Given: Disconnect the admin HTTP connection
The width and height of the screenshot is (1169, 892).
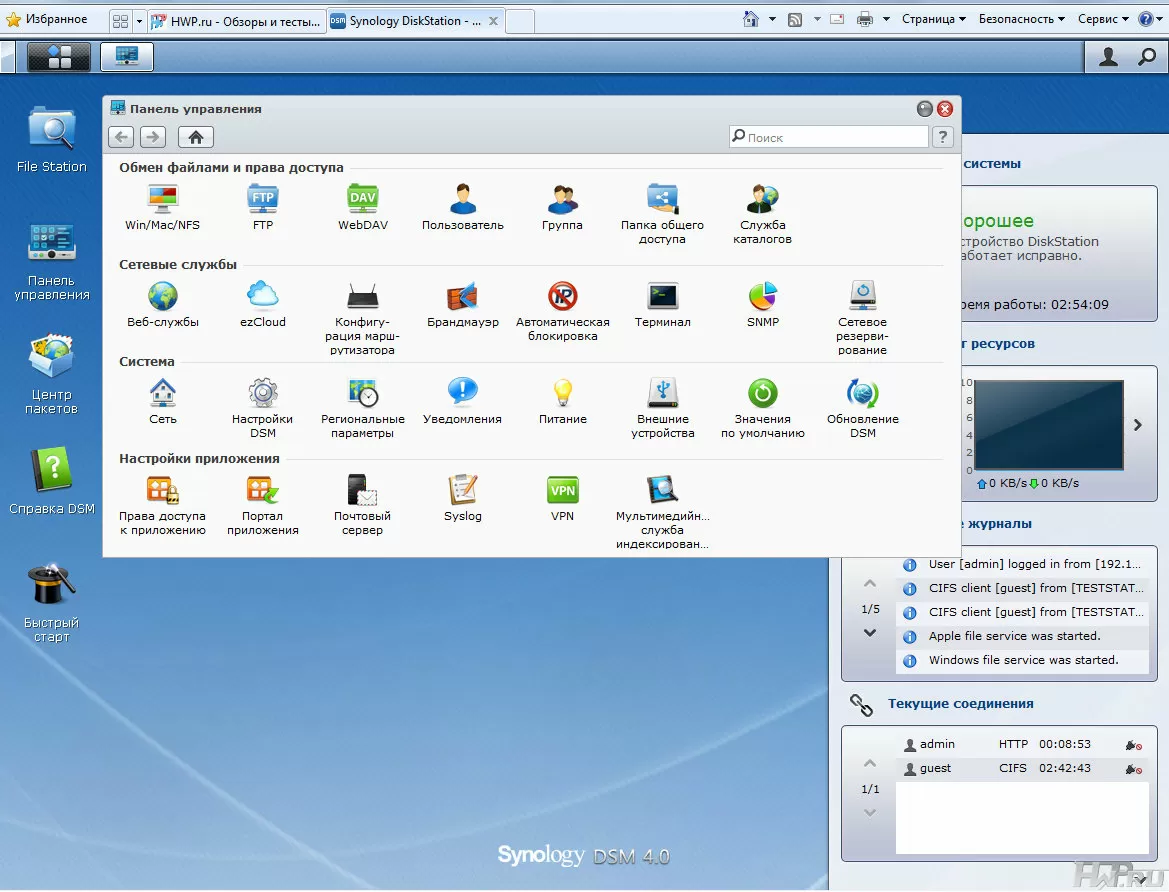Looking at the screenshot, I should (1133, 745).
